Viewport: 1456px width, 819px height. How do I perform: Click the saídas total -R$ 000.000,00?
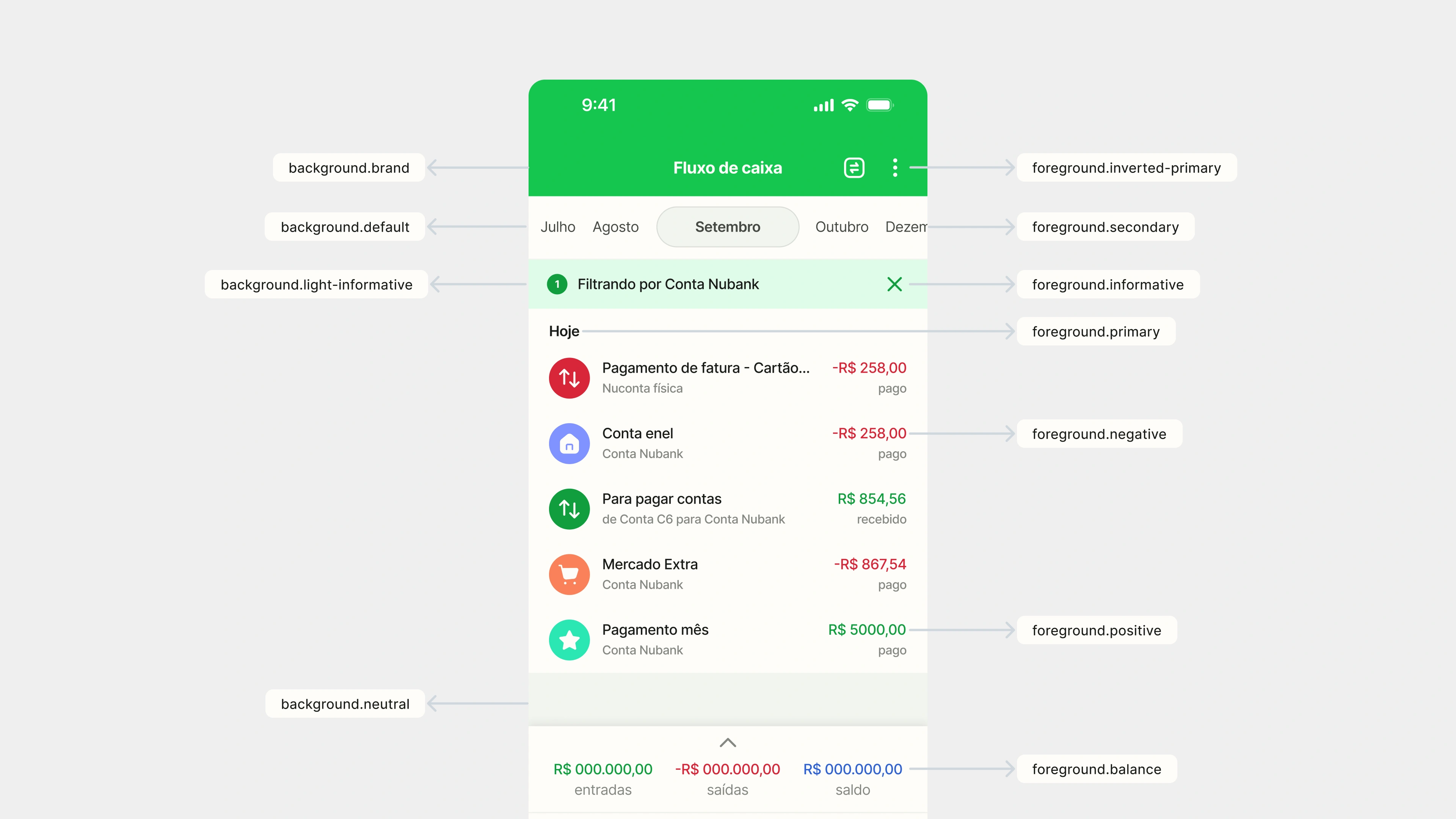[x=728, y=769]
